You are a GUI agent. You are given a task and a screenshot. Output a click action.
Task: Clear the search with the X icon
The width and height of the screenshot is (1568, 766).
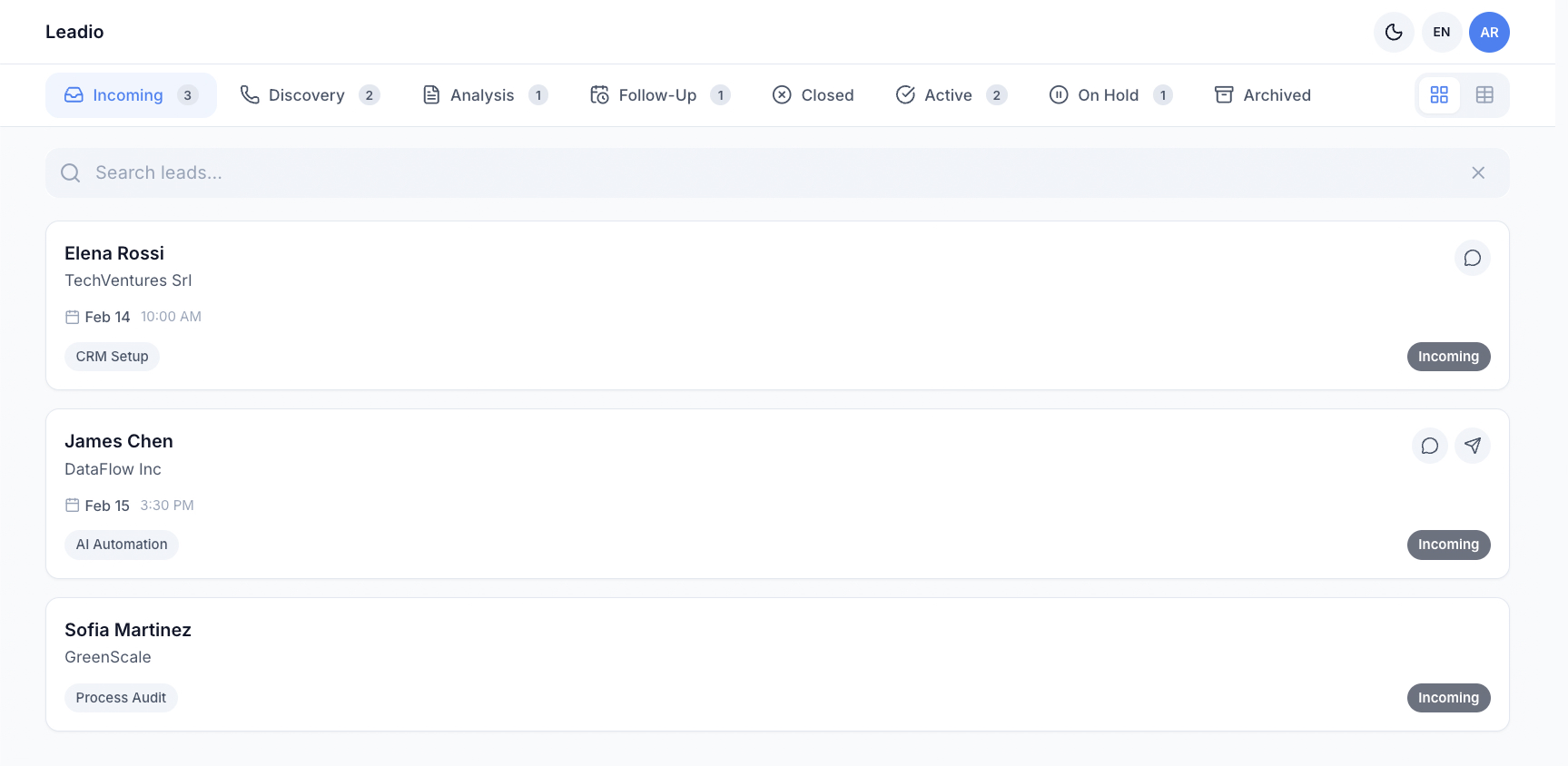pyautogui.click(x=1478, y=173)
